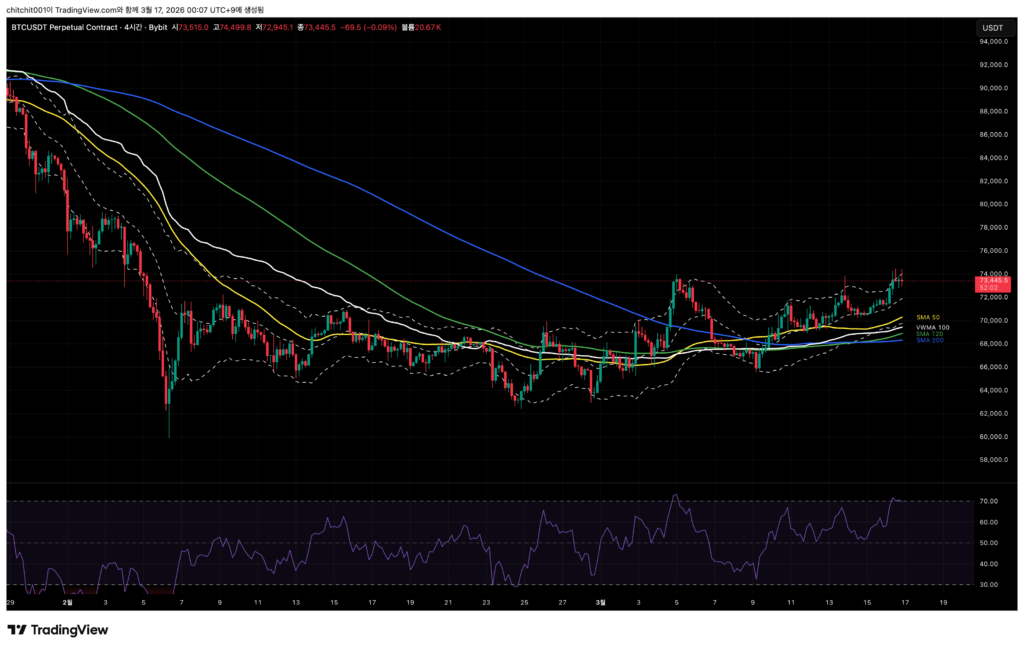
Task: Select the yellow SMA 50 label
Action: [929, 317]
